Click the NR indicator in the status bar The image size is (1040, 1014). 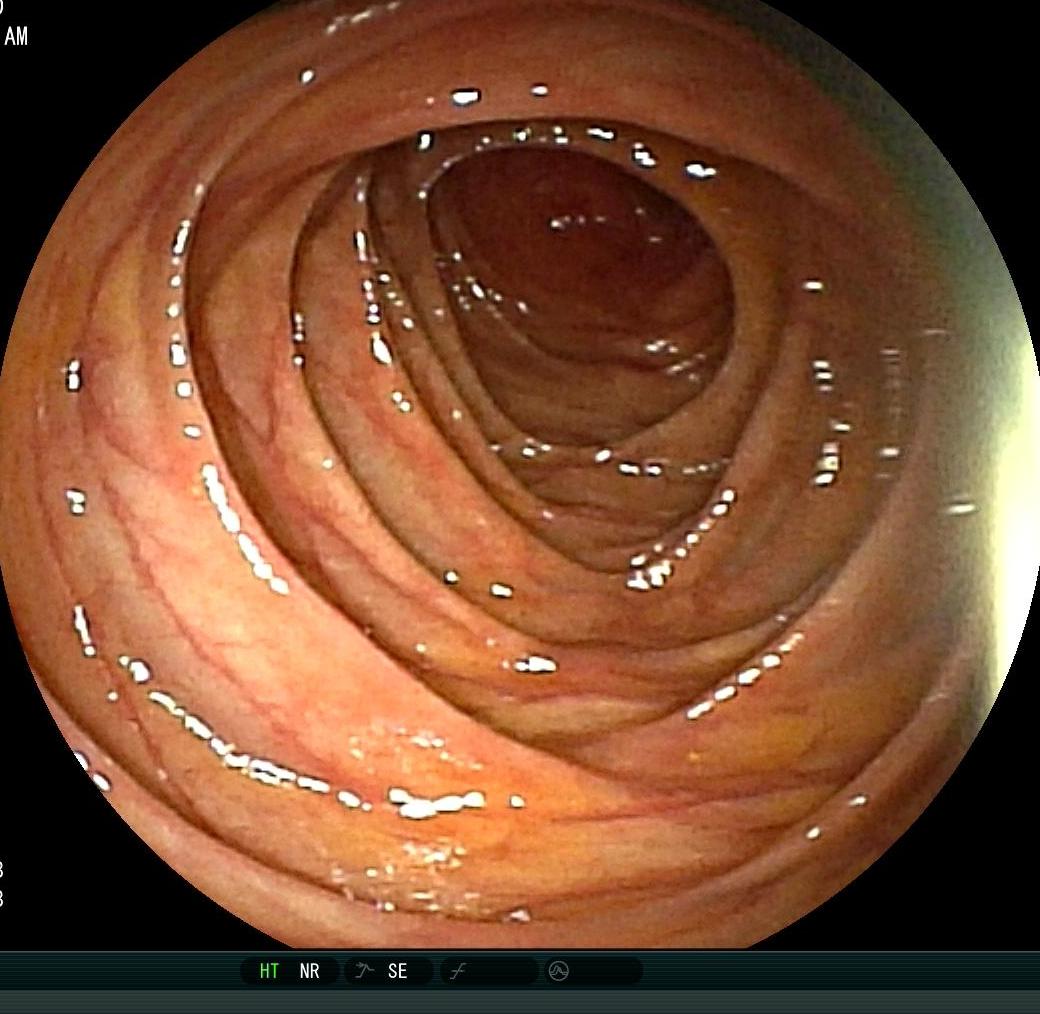tap(309, 971)
